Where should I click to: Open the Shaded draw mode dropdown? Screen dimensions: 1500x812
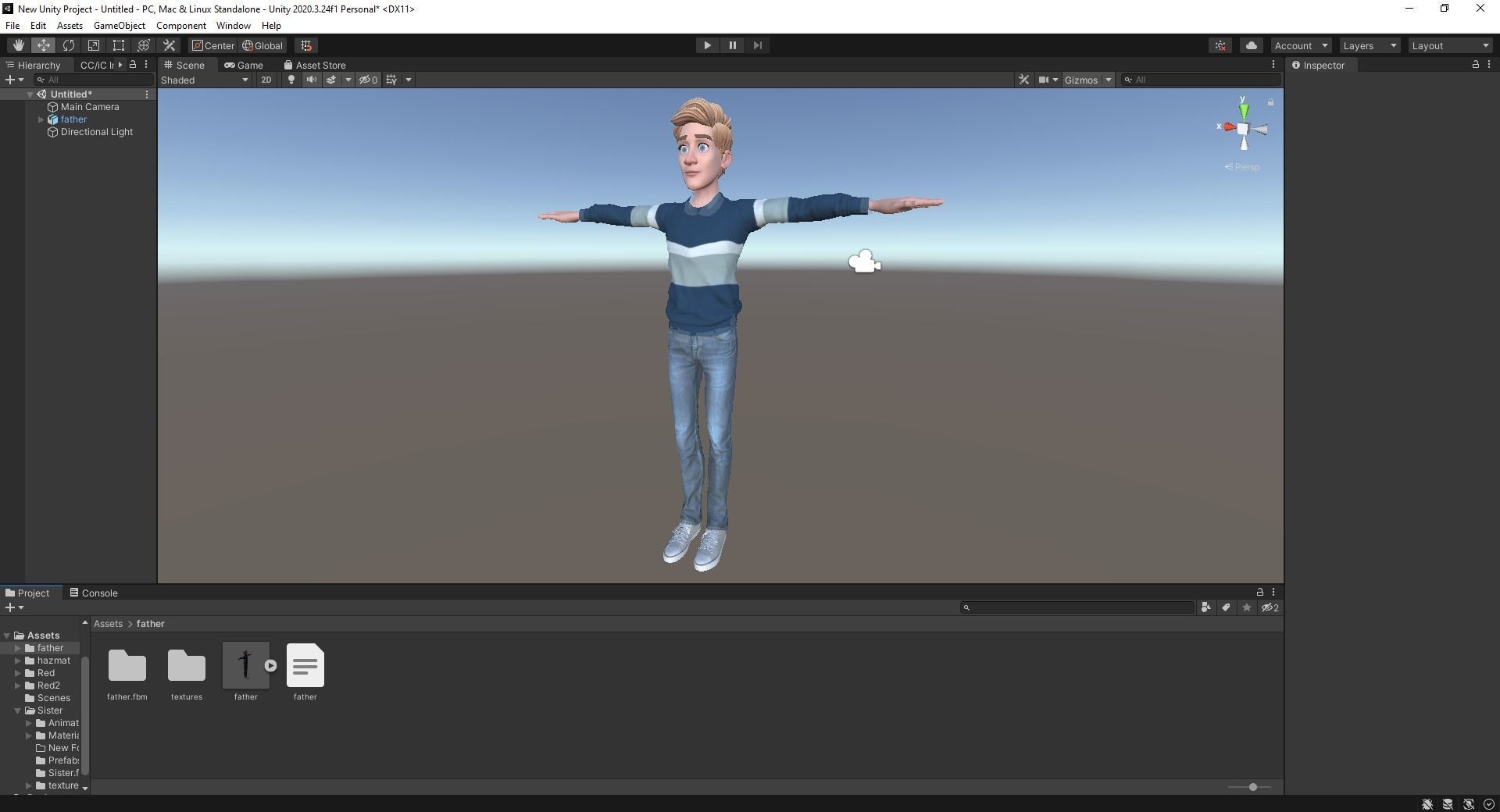tap(205, 80)
